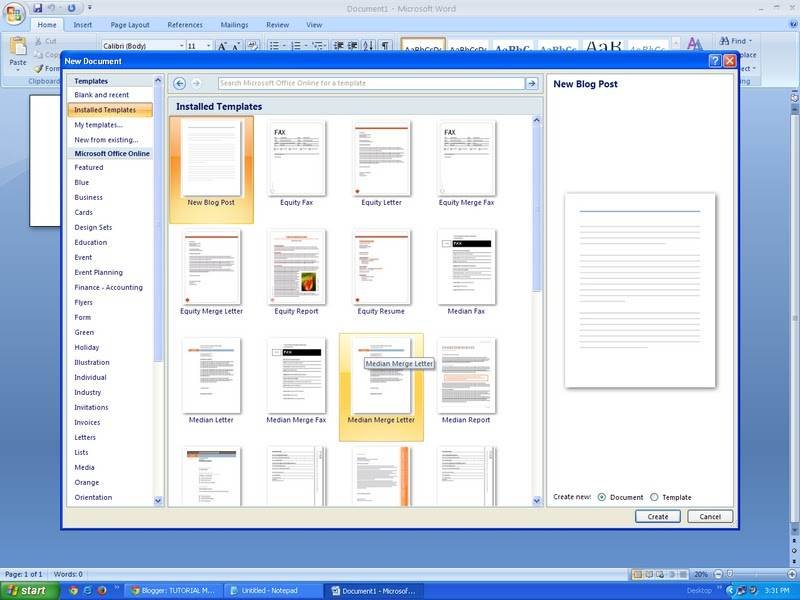This screenshot has height=600, width=800.
Task: Select My templates... entry
Action: (x=98, y=124)
